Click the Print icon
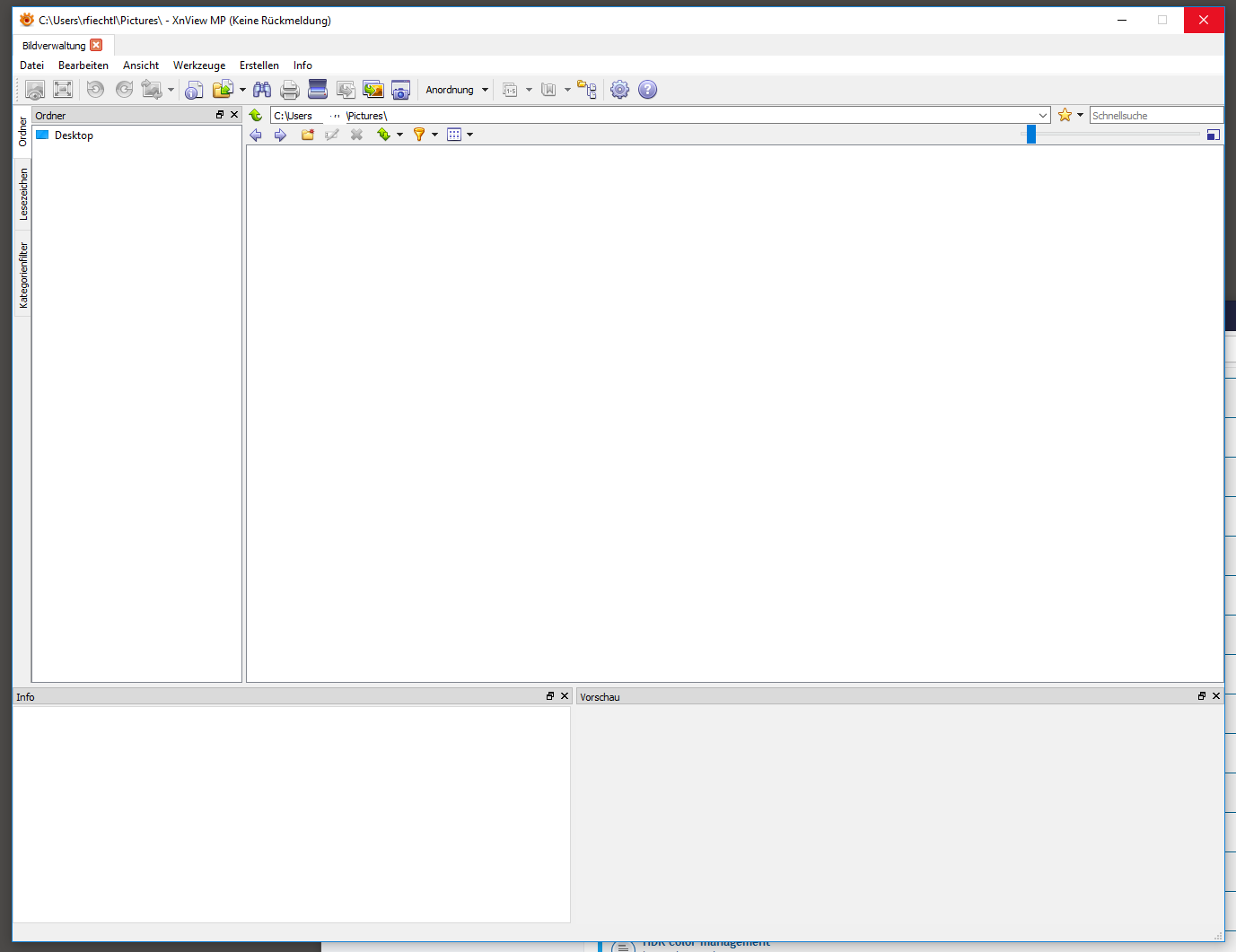The height and width of the screenshot is (952, 1236). pyautogui.click(x=290, y=90)
